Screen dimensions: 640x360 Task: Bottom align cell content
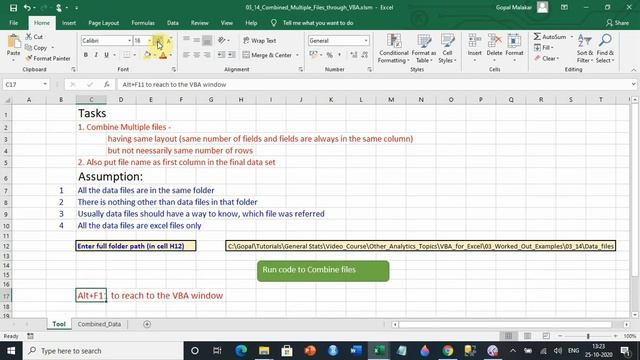[207, 40]
